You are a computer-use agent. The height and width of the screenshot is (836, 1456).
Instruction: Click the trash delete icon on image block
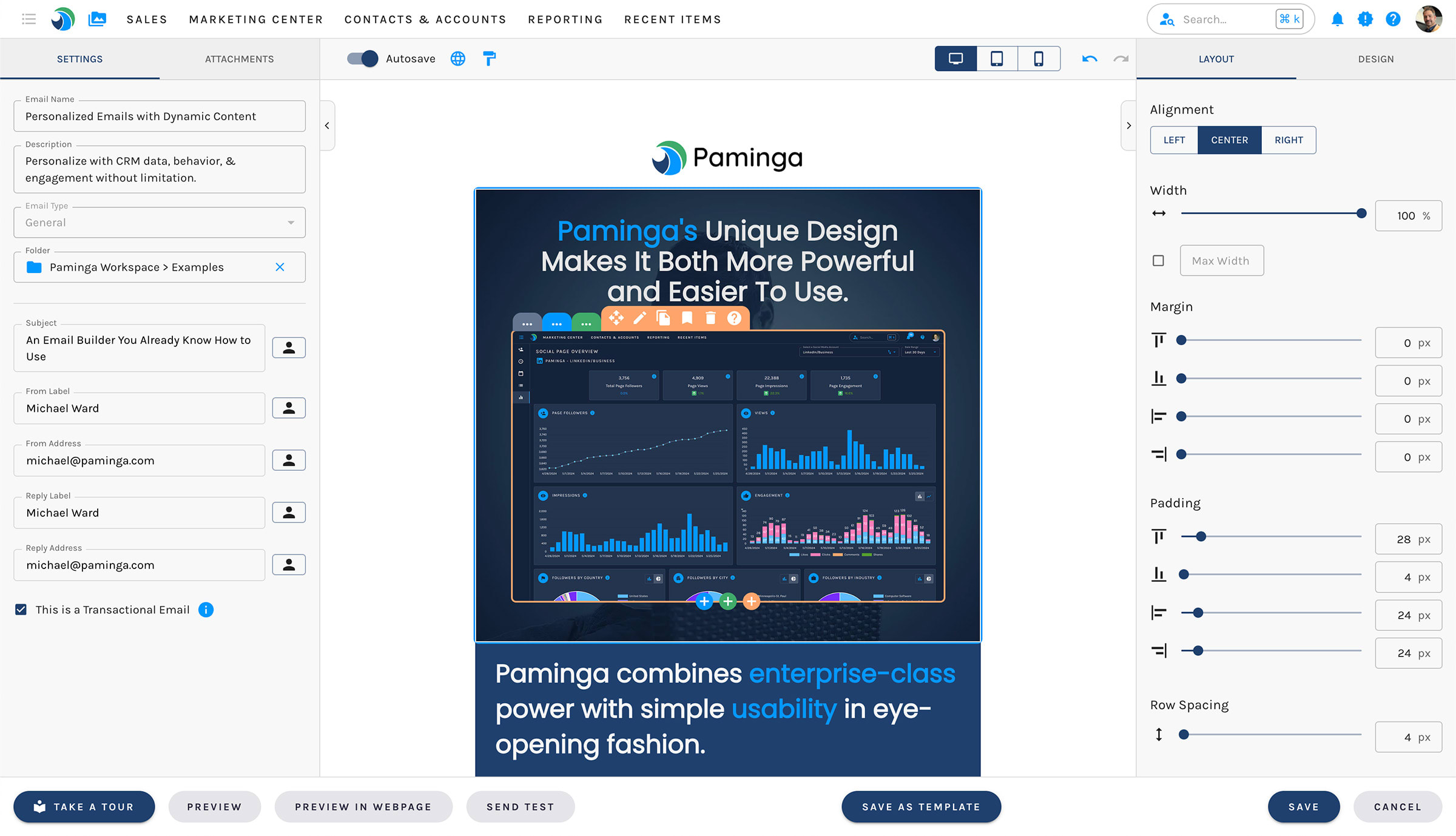pyautogui.click(x=710, y=318)
